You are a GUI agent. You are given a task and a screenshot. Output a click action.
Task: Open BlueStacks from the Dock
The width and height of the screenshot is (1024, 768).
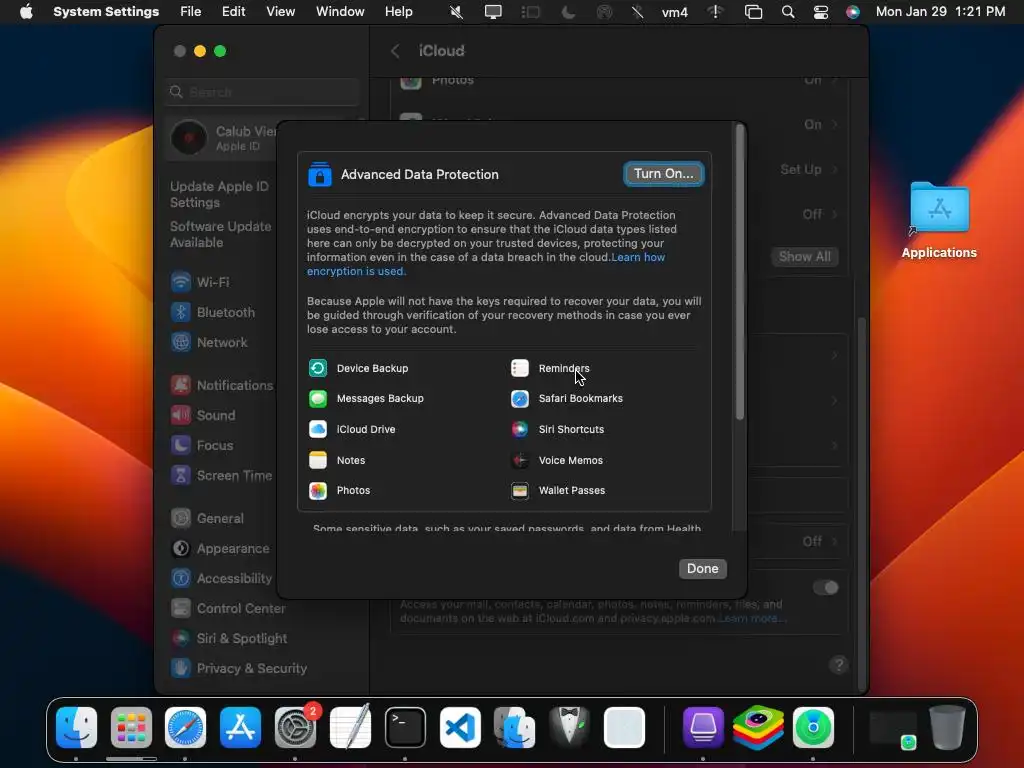pos(758,727)
